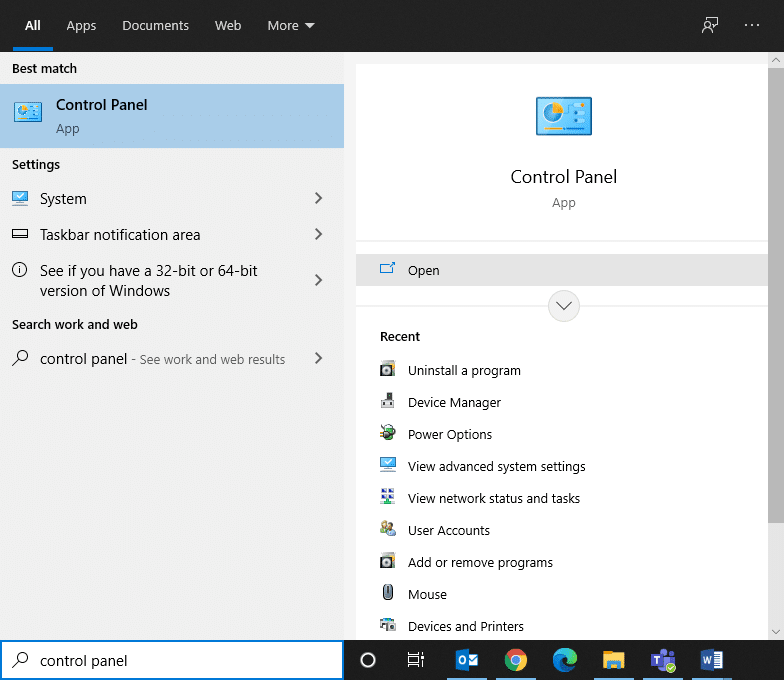Open the feedback icon in search header
This screenshot has height=680, width=784.
[710, 26]
